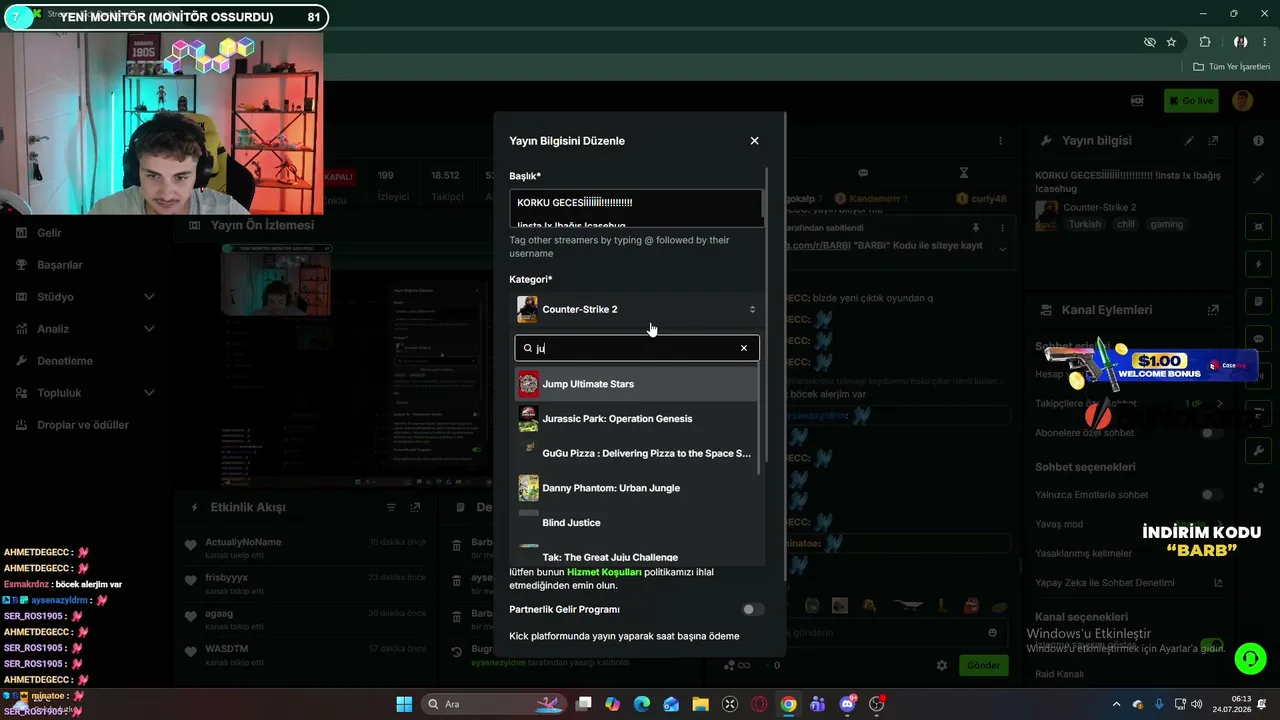
Task: Click the info icon in right rail
Action: tap(1259, 141)
